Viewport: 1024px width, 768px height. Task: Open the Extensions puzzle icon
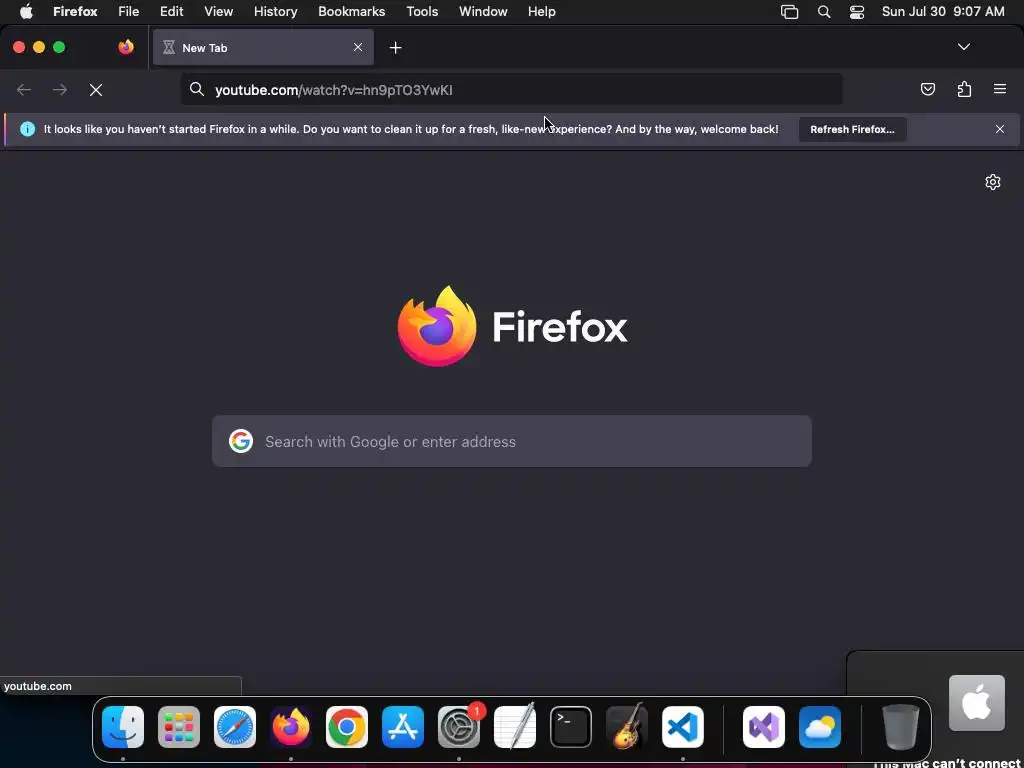pos(964,89)
